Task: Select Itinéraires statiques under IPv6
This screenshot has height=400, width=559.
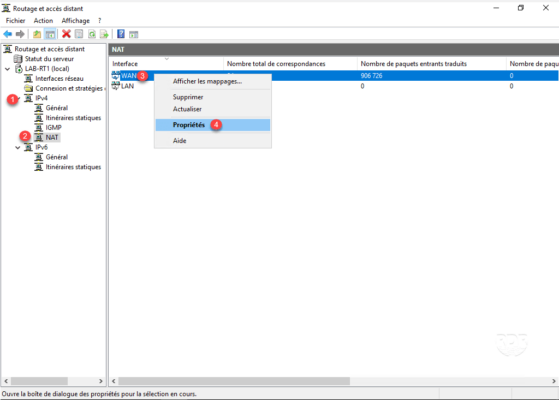Action: point(73,167)
